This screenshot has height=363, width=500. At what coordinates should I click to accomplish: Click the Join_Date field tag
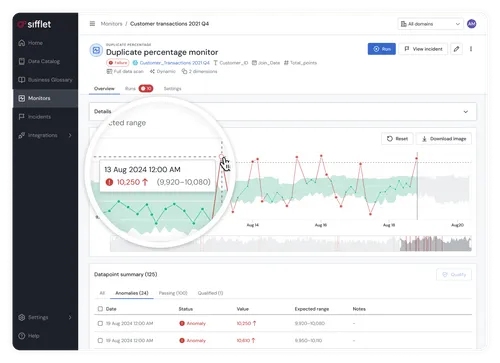click(x=266, y=63)
